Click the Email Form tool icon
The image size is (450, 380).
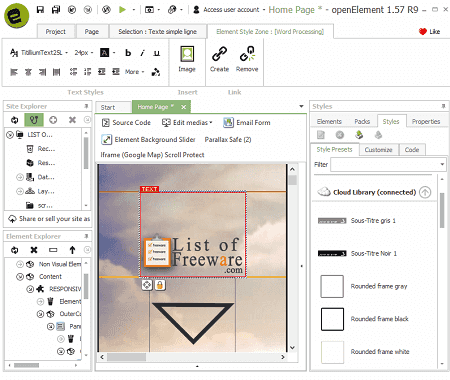click(x=228, y=123)
